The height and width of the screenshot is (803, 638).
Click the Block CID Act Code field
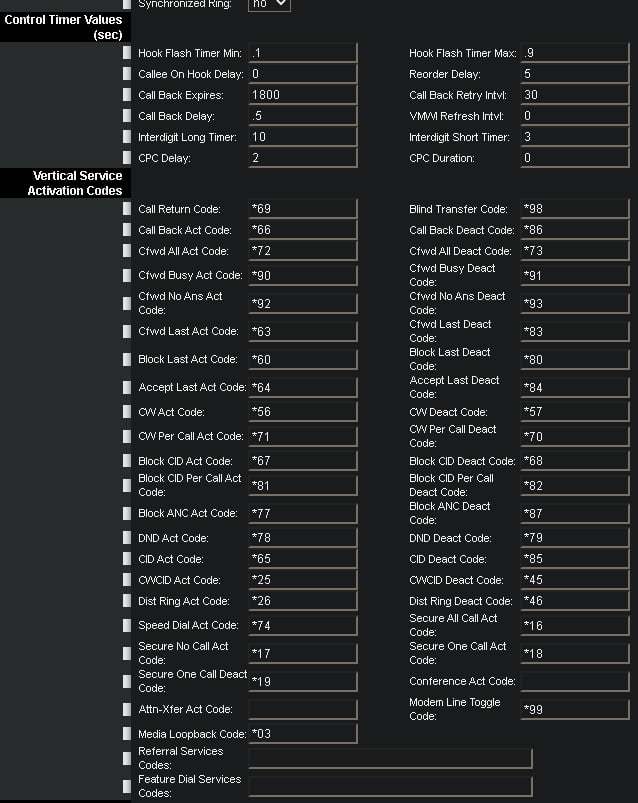[x=302, y=461]
